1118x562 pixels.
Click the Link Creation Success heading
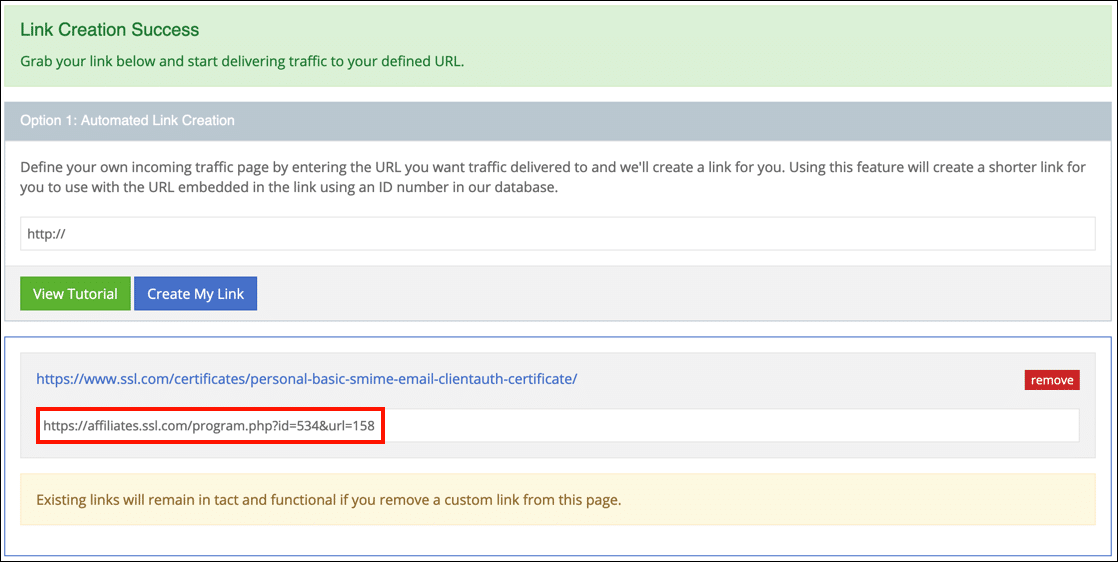[109, 30]
